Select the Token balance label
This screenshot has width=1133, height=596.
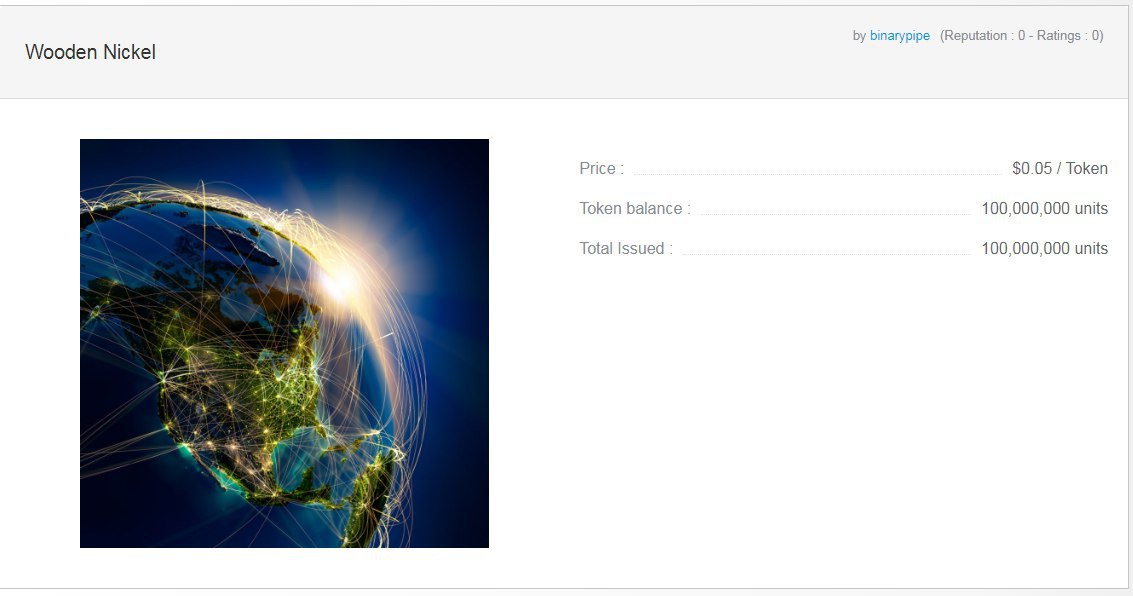click(635, 209)
